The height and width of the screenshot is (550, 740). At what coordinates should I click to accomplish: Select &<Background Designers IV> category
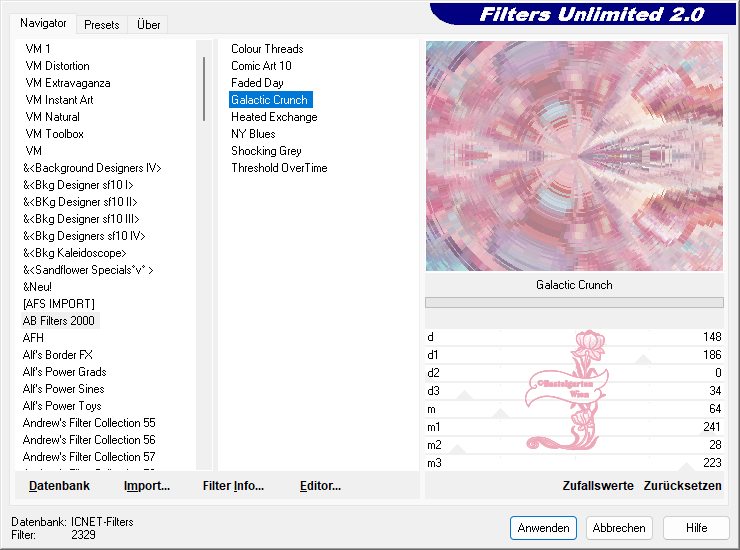92,168
